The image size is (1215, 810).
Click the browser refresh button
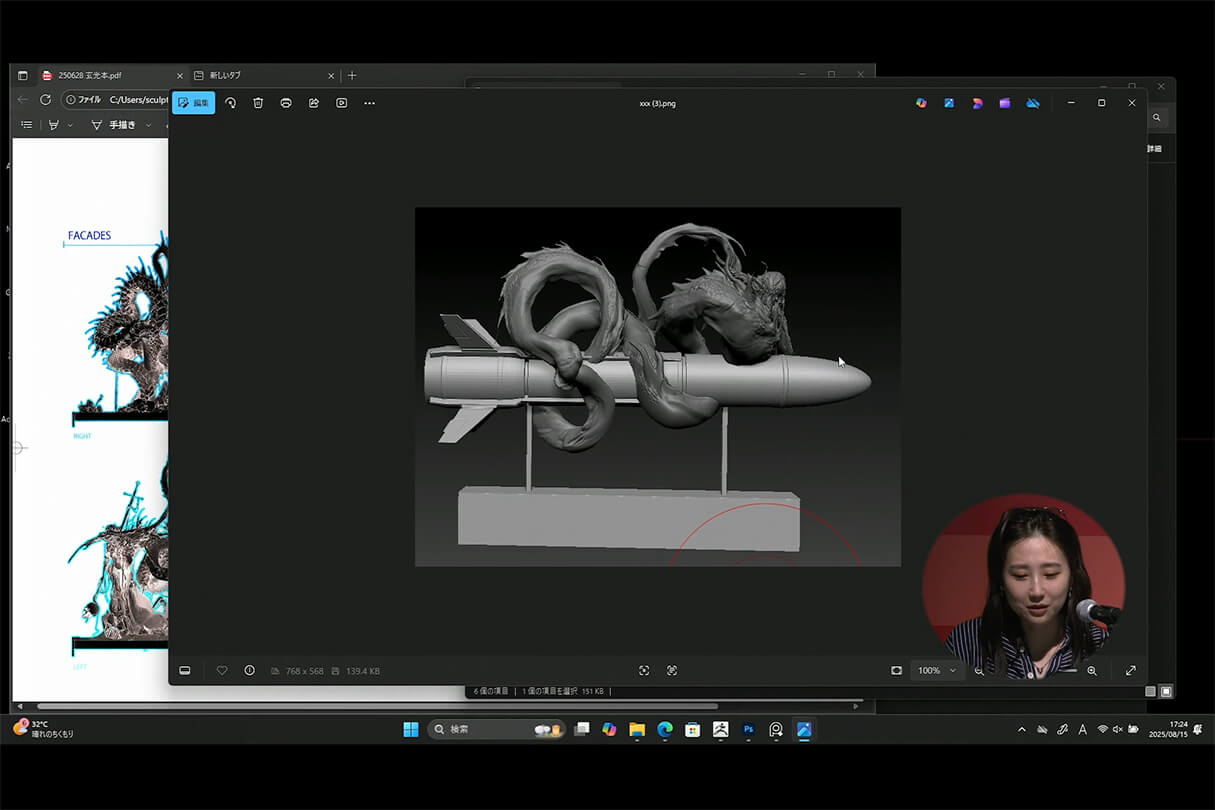point(45,99)
